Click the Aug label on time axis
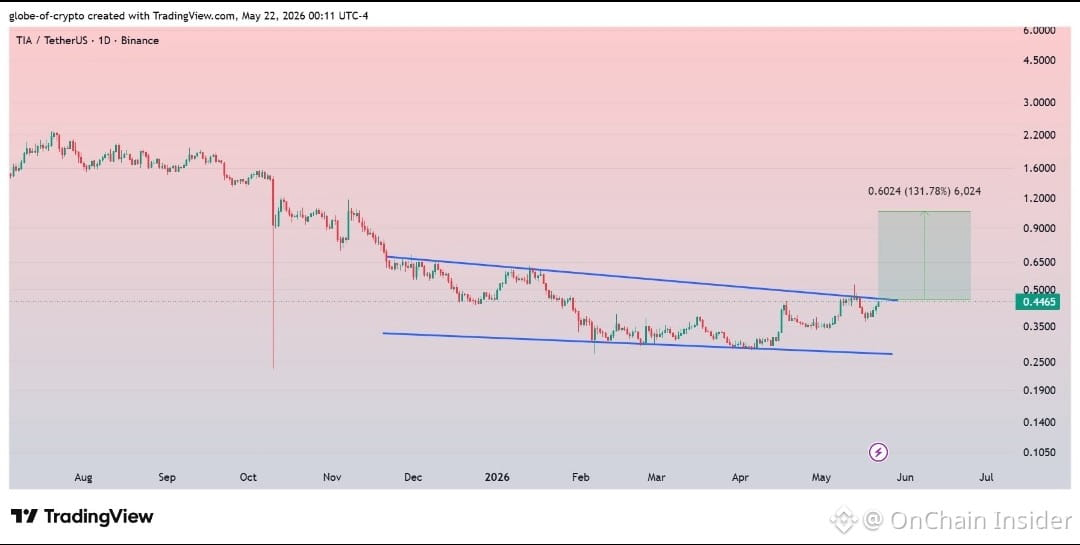Viewport: 1080px width, 545px height. [x=83, y=477]
